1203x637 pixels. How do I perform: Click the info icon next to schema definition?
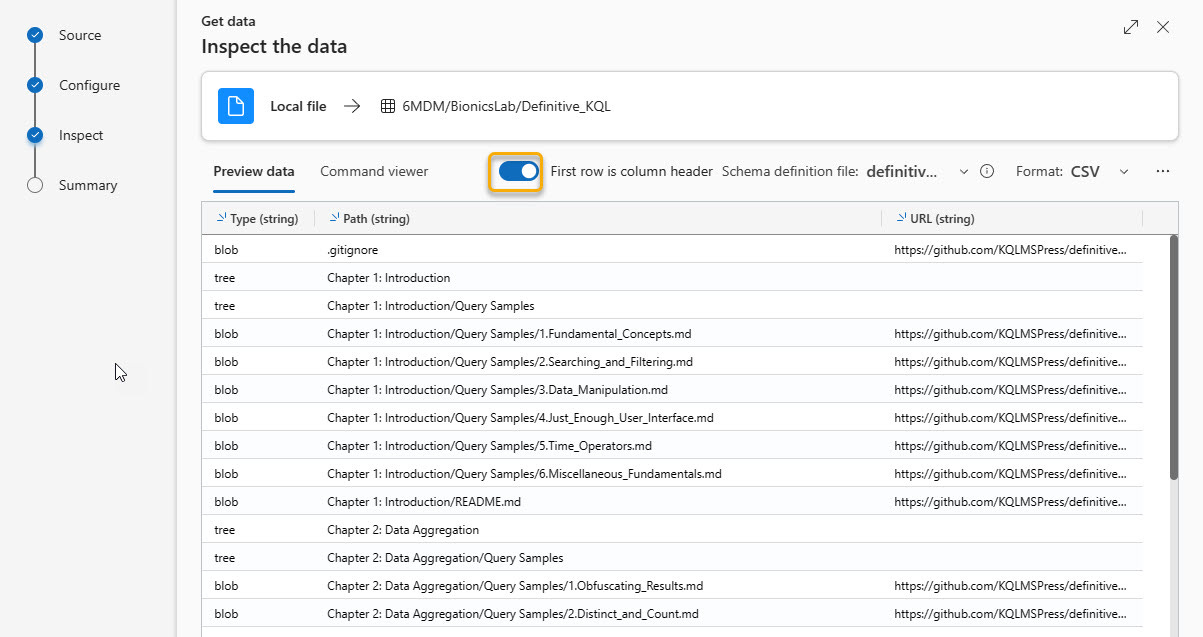(987, 171)
